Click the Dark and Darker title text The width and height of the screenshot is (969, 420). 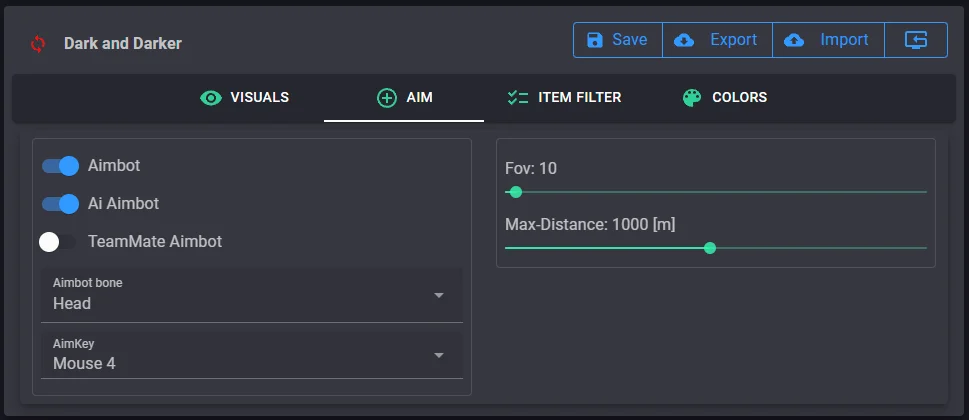pos(123,44)
